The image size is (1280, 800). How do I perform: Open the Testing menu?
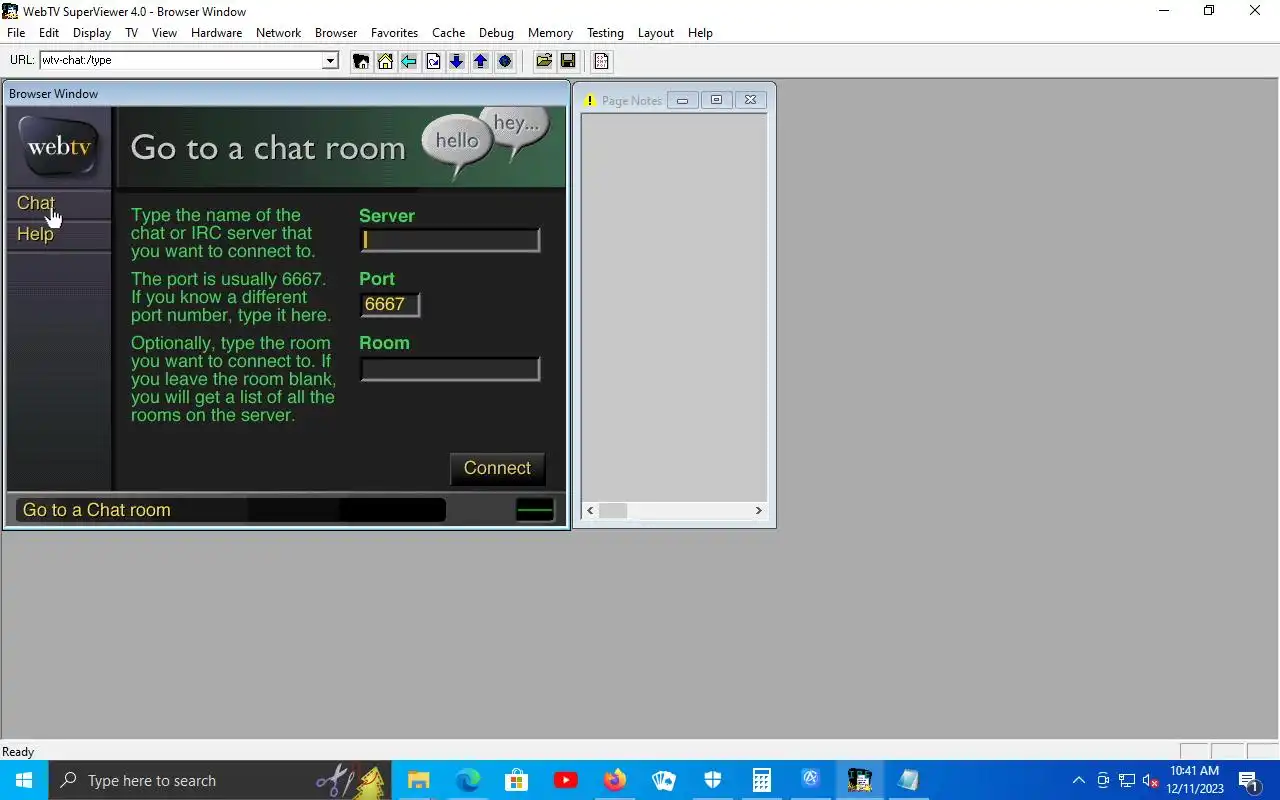pos(605,33)
